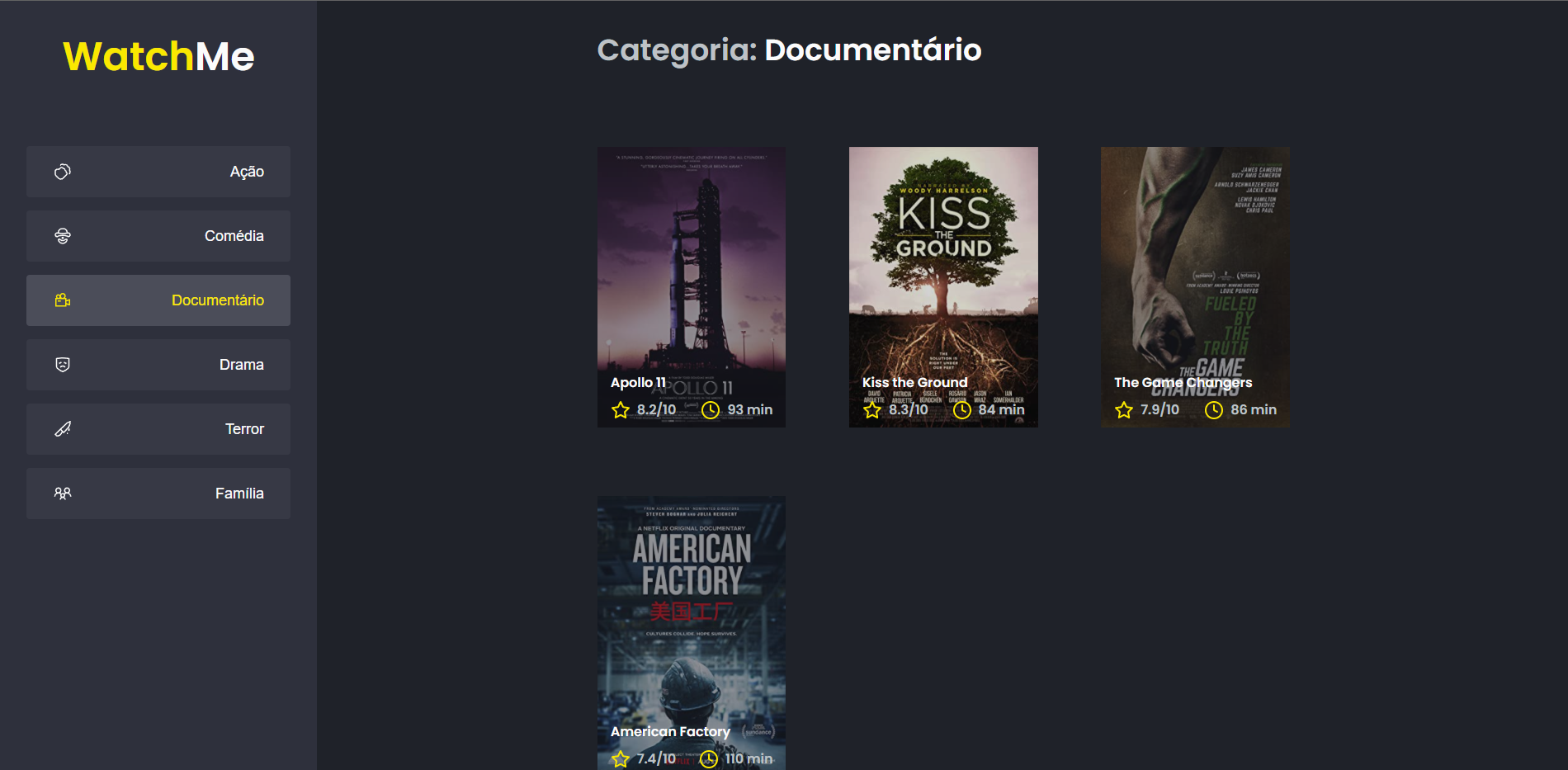Click the 84 min duration text

[1001, 409]
